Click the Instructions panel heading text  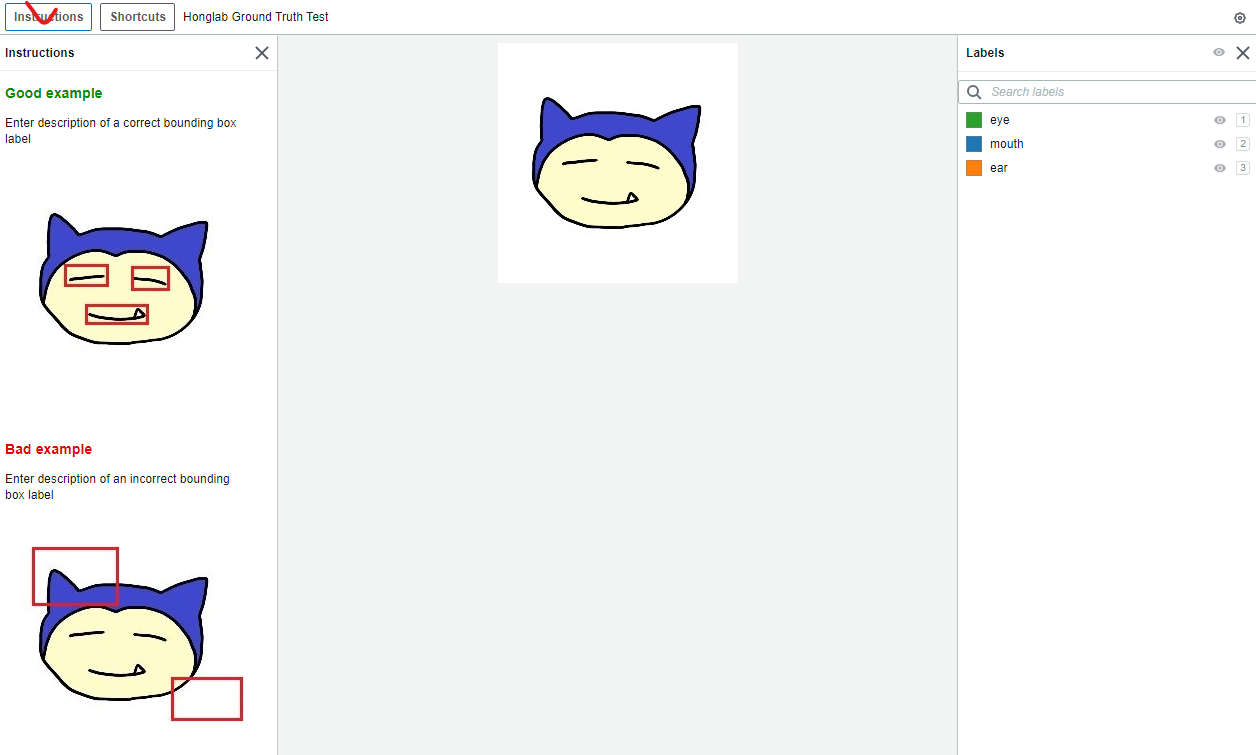point(40,53)
